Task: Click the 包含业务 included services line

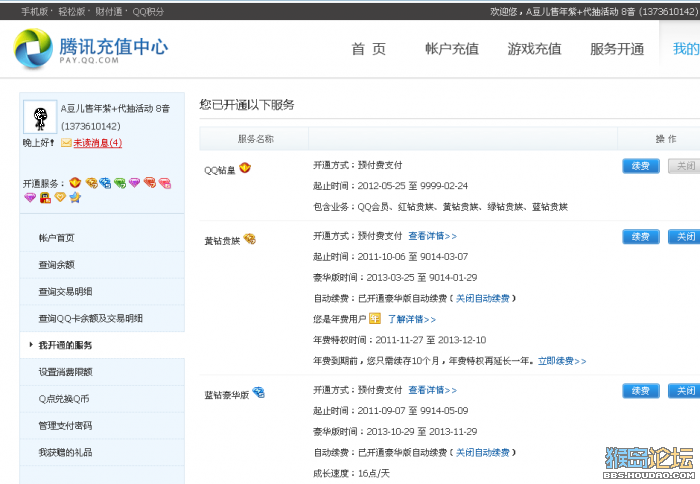Action: [441, 207]
